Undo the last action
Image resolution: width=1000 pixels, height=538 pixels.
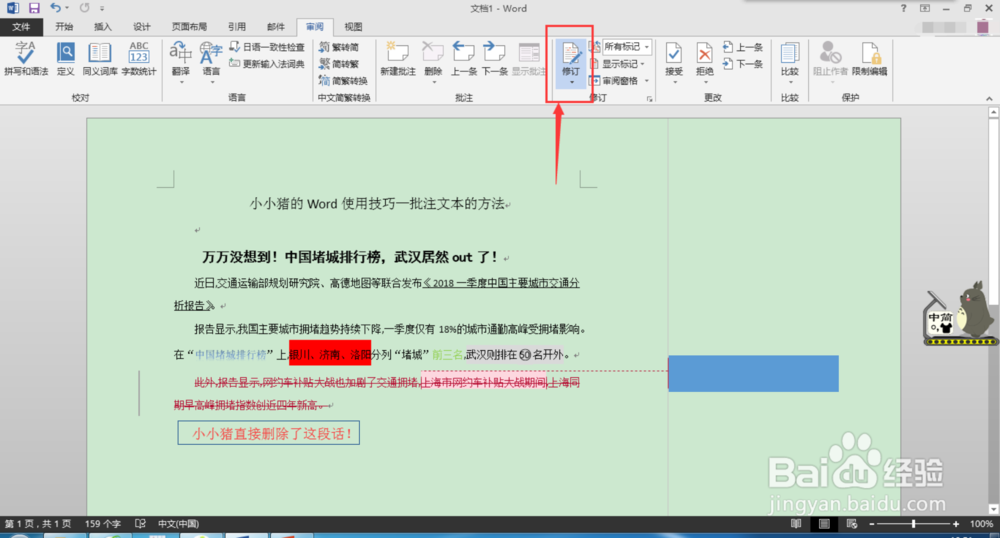pyautogui.click(x=55, y=8)
